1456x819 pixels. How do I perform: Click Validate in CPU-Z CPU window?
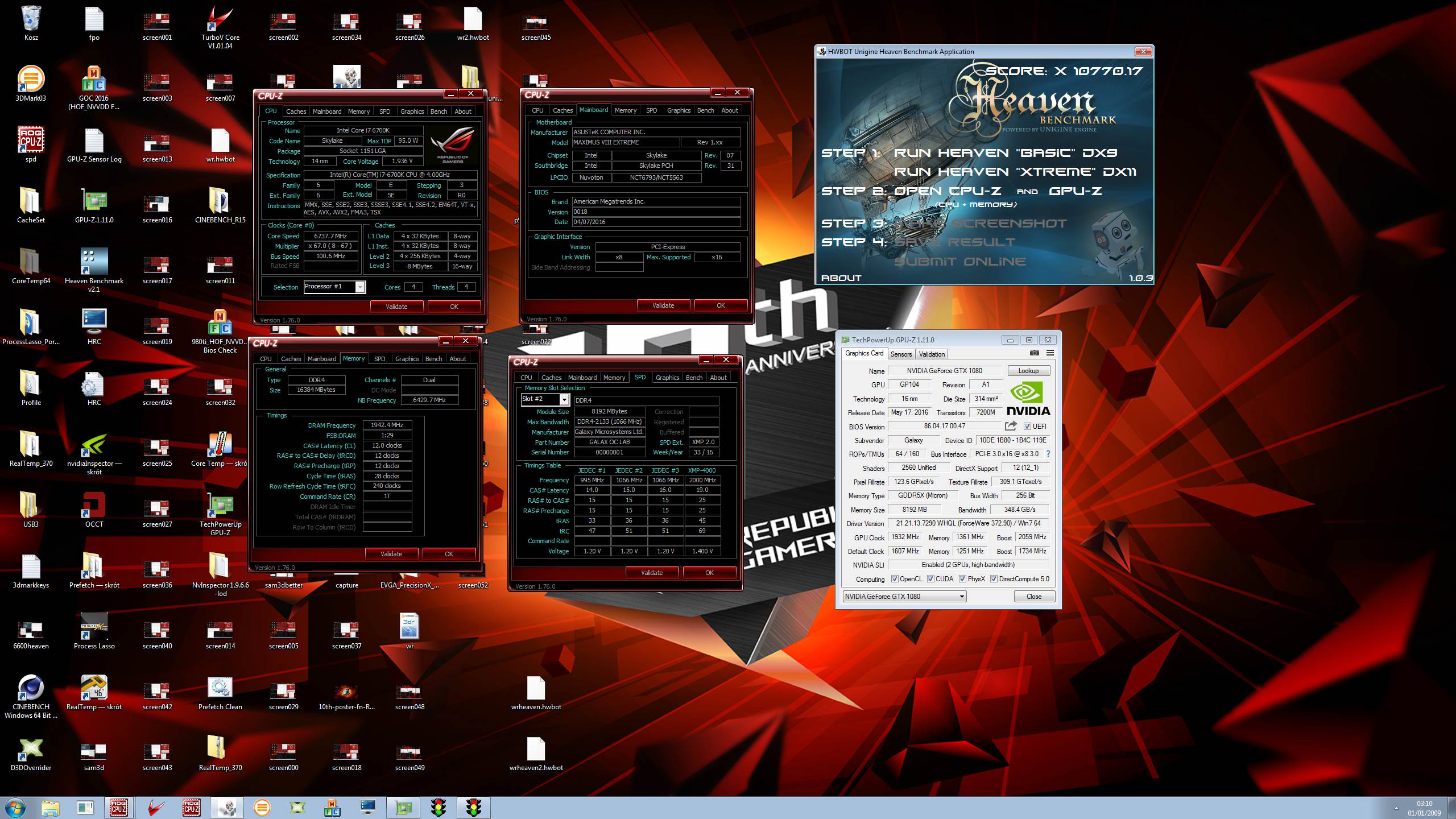[396, 307]
